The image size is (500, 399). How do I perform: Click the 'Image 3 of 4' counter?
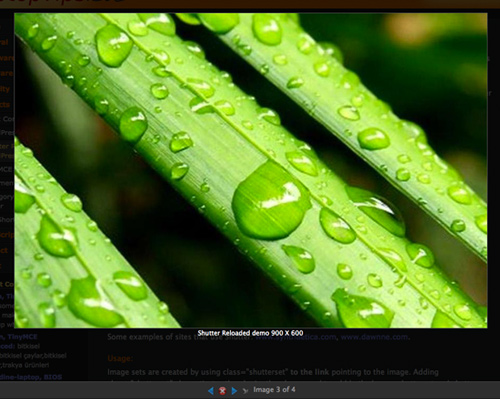274,389
